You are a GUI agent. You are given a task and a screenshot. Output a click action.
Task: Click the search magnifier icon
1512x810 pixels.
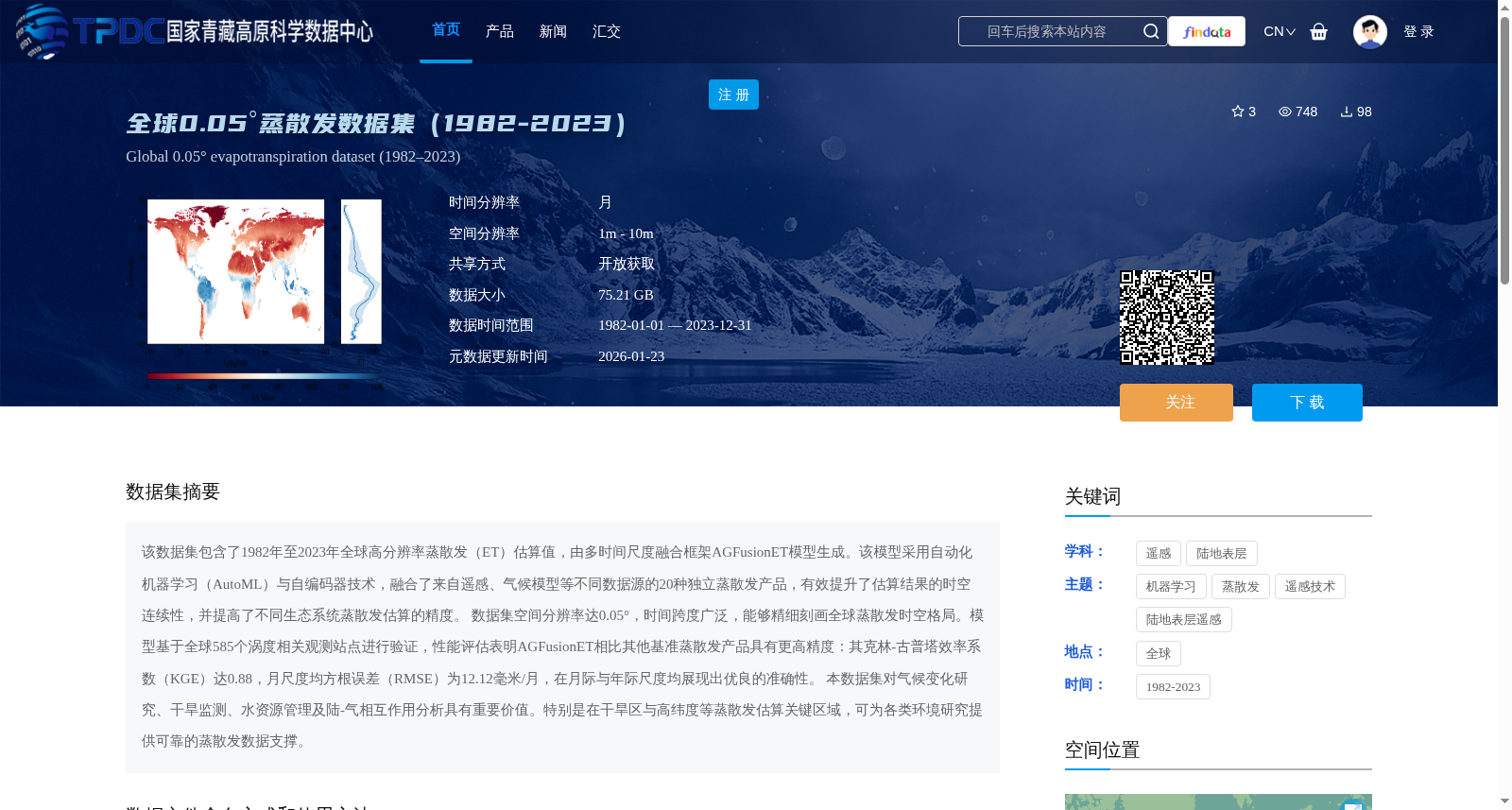tap(1150, 31)
